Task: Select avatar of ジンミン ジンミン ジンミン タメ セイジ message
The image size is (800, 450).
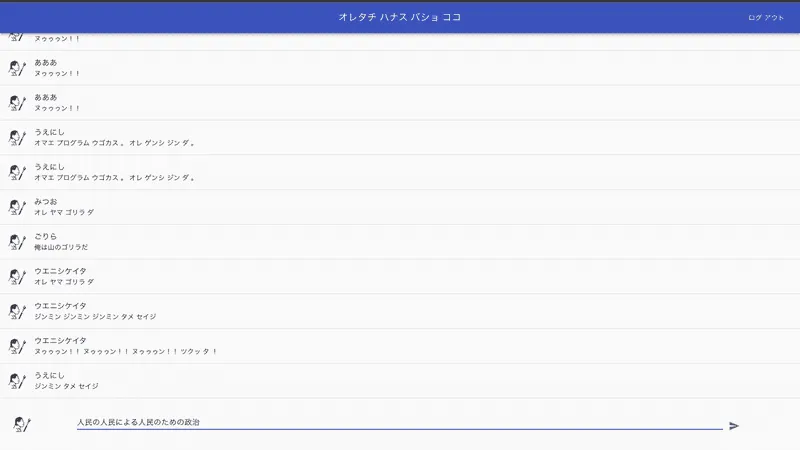Action: (17, 311)
